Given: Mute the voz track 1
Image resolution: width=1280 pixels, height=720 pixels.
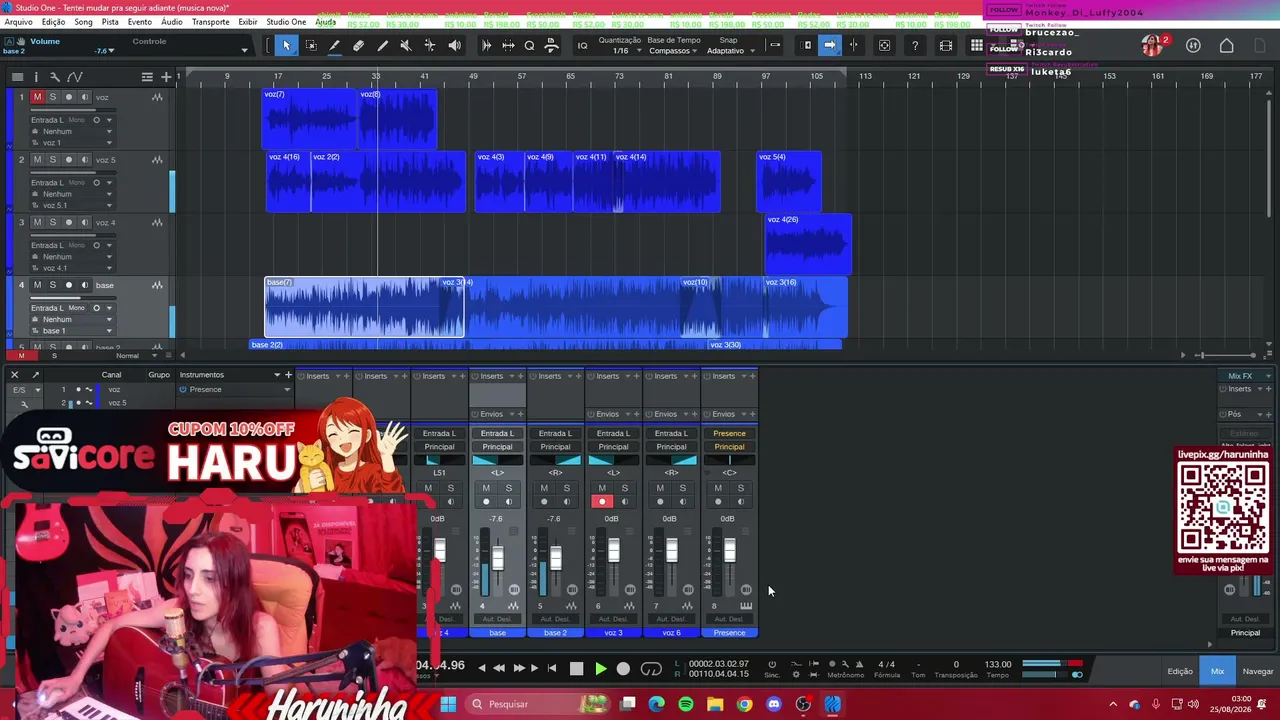Looking at the screenshot, I should pos(37,97).
